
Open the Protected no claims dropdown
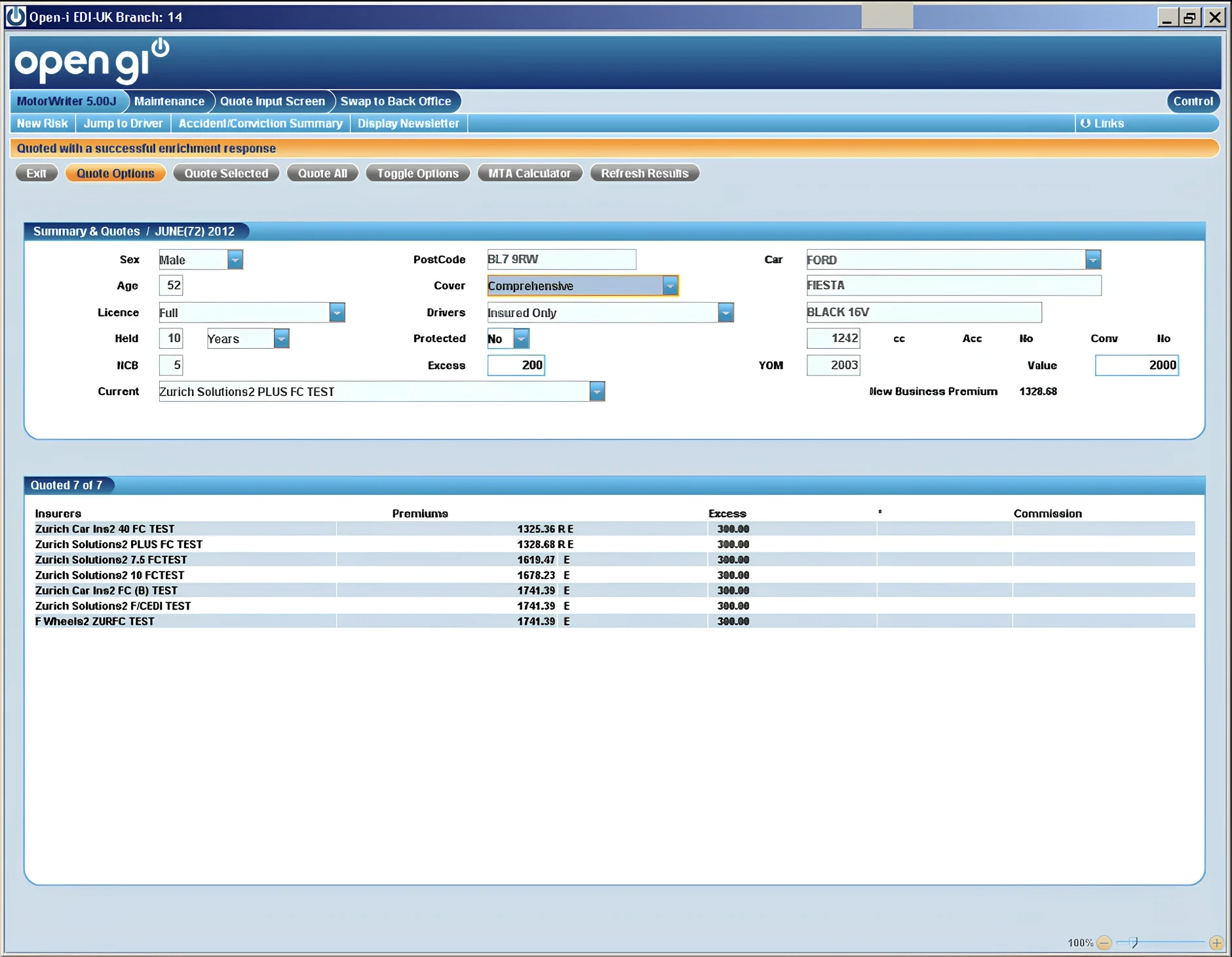tap(521, 338)
